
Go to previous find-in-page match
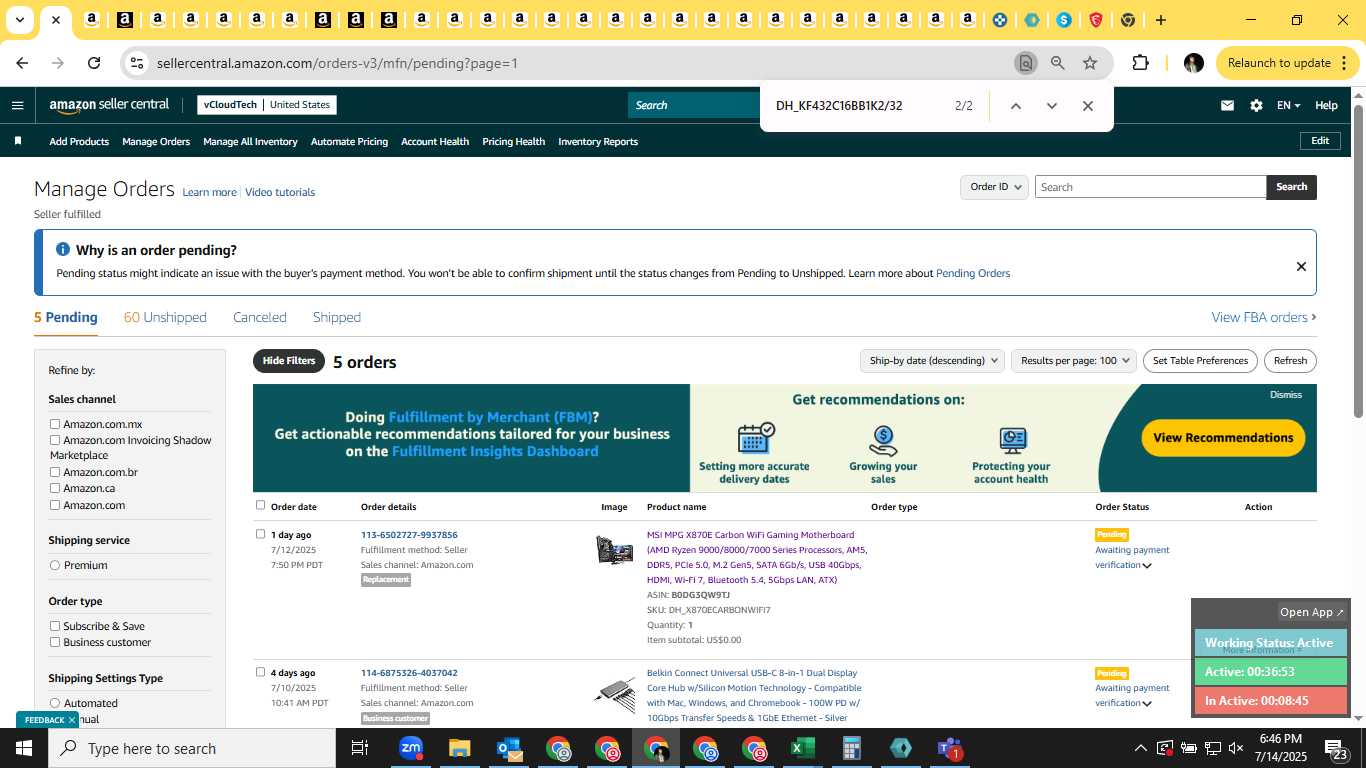point(1016,106)
